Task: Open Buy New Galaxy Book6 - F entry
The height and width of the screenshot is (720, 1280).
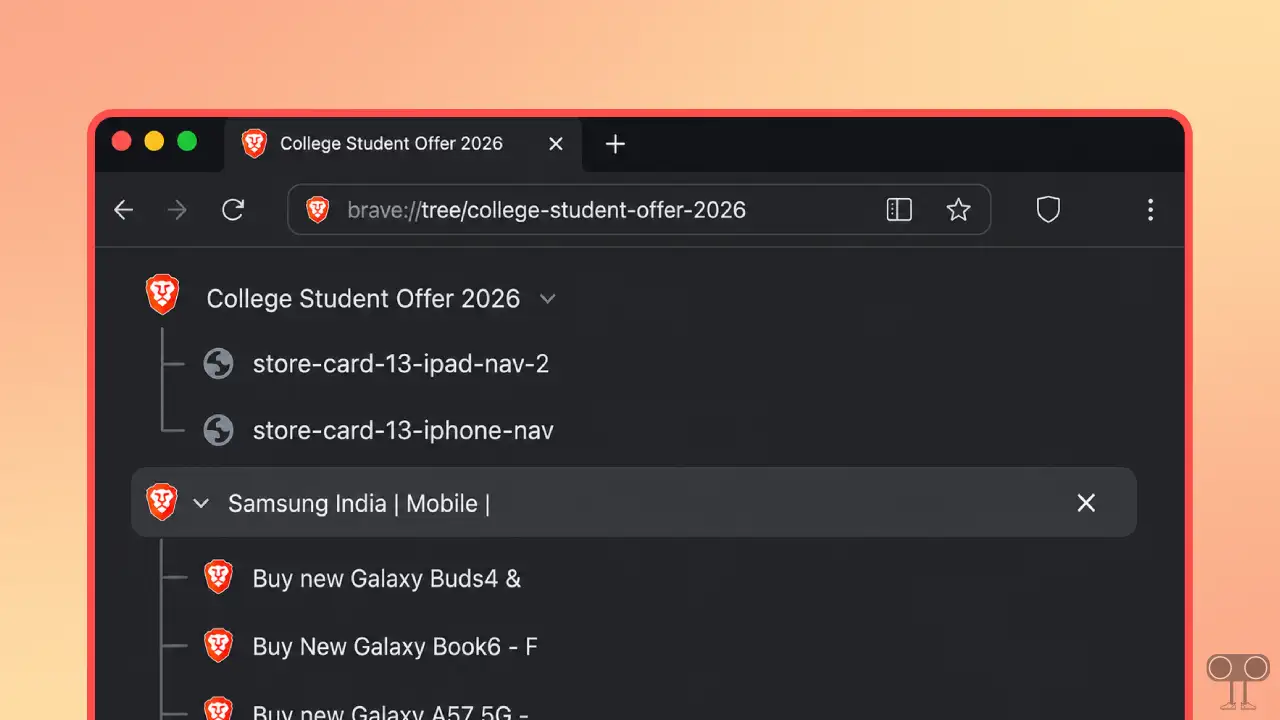Action: pyautogui.click(x=395, y=647)
